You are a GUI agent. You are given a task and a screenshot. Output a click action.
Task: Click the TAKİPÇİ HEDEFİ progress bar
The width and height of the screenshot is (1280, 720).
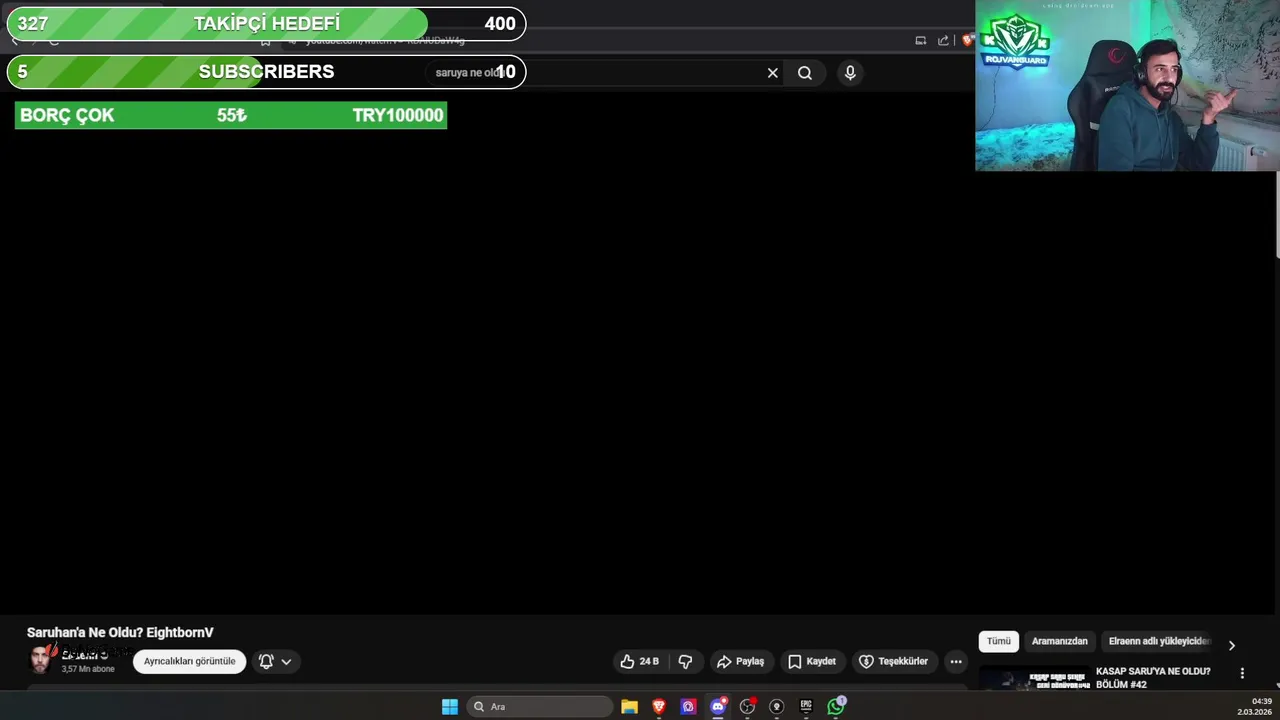point(266,24)
